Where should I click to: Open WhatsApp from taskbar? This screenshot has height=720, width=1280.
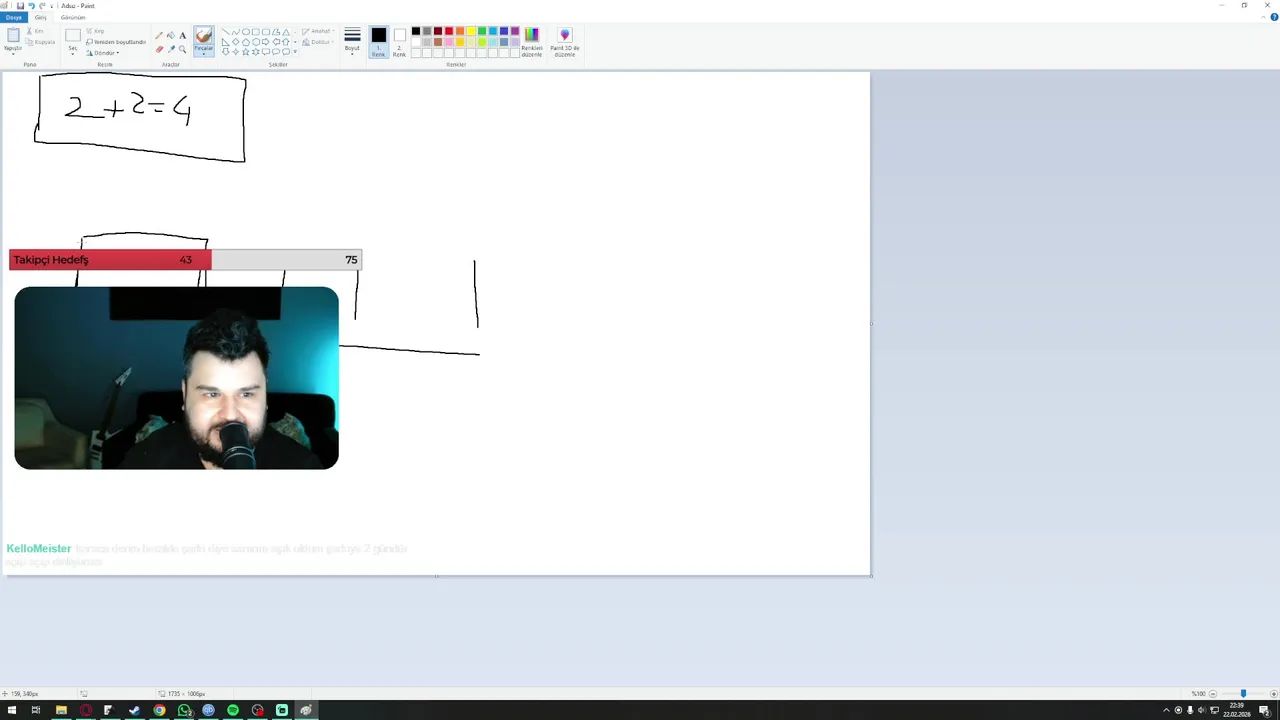(184, 710)
